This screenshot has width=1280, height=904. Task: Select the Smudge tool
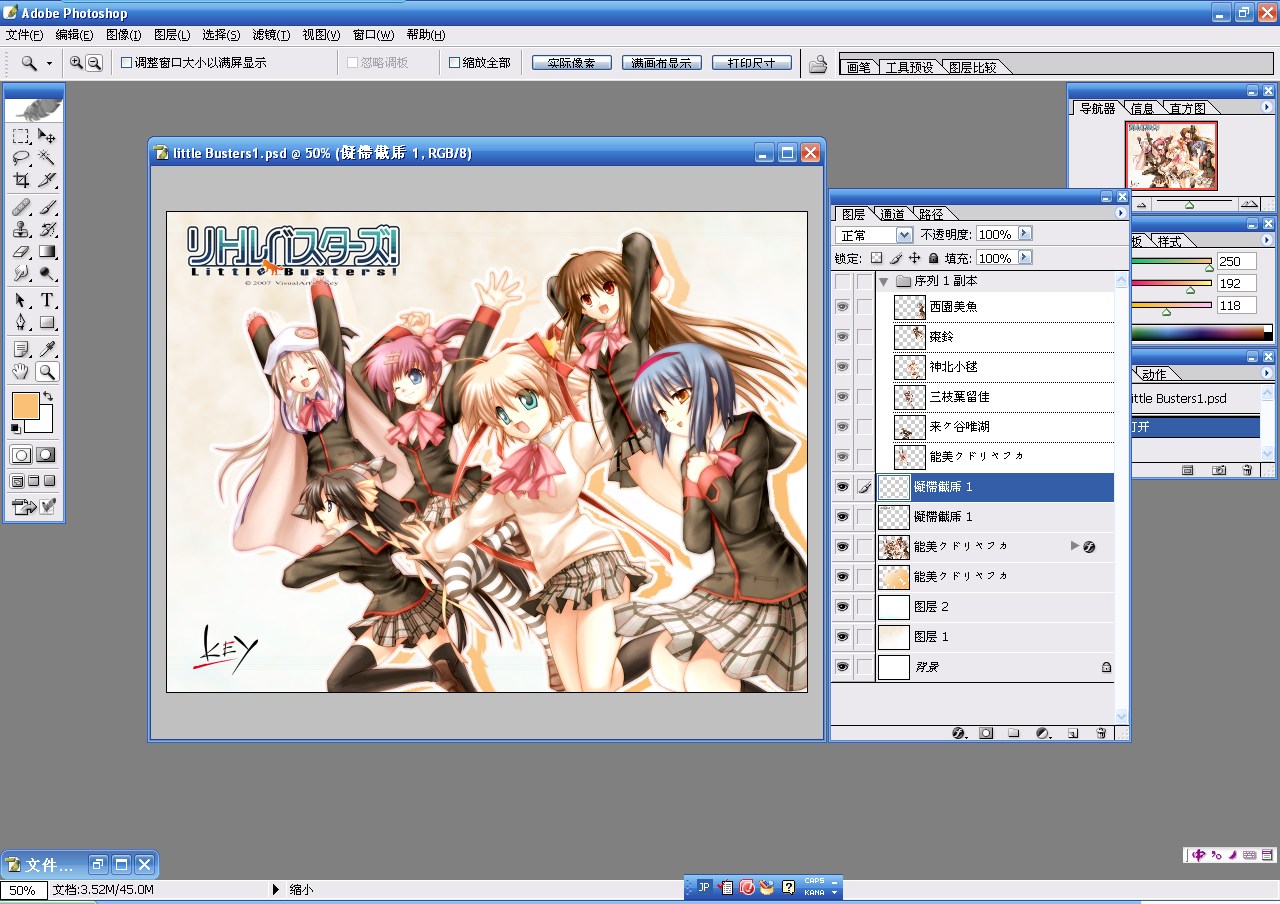point(21,273)
